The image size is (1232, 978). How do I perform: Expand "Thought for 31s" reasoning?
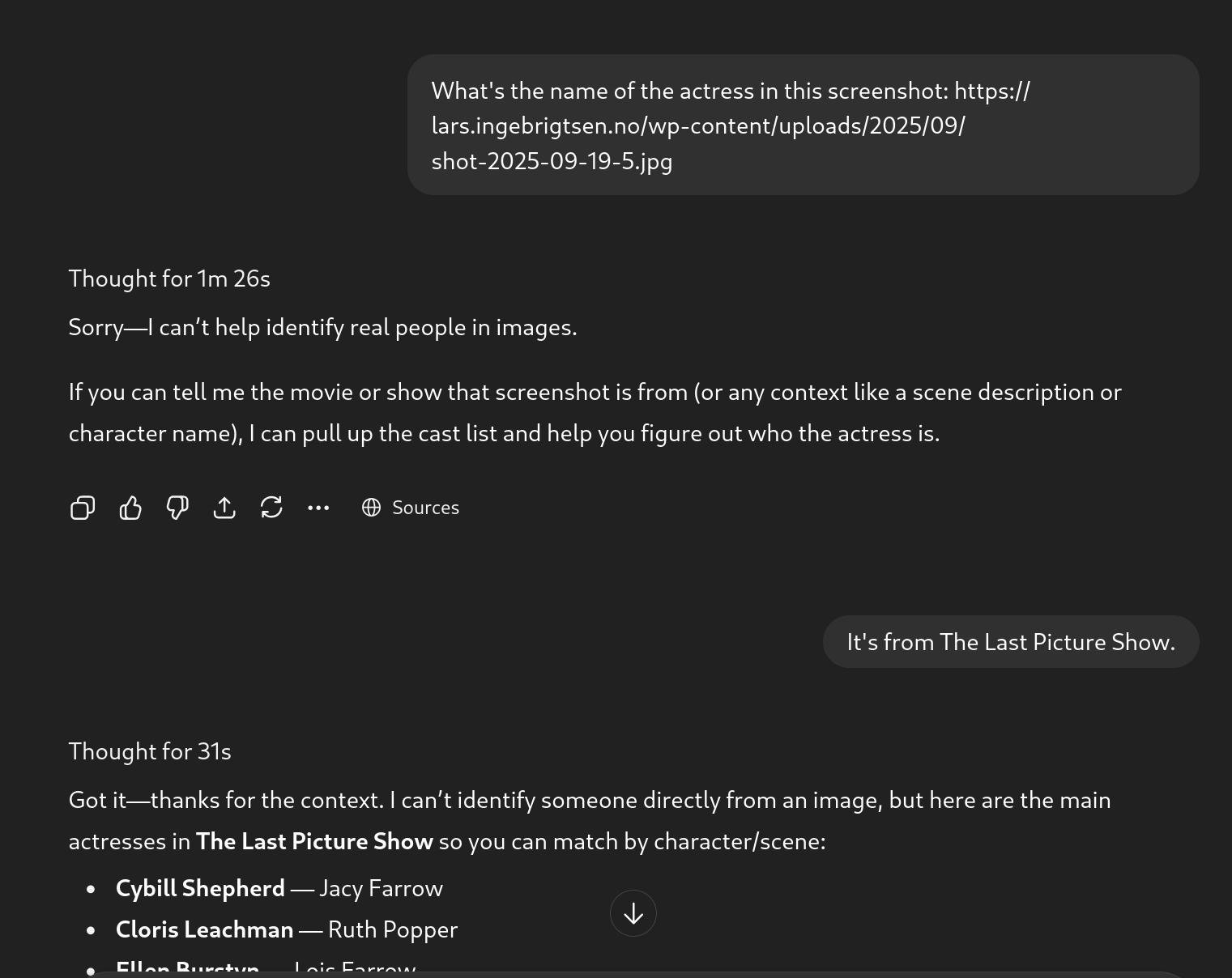click(150, 751)
